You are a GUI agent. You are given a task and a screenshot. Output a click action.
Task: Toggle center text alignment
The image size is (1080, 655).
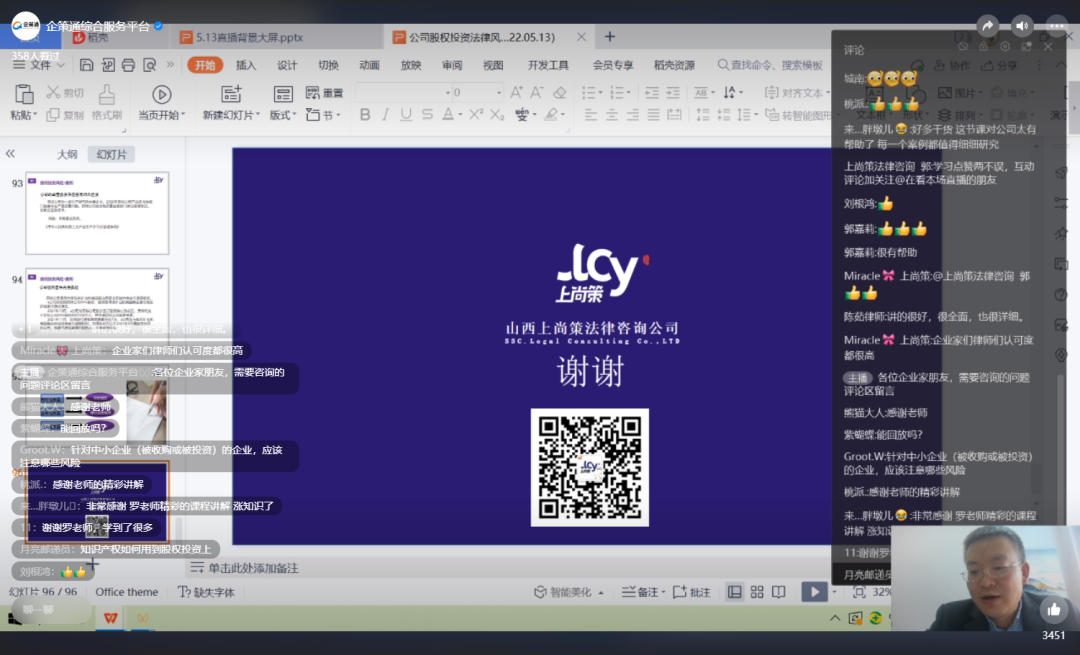[x=612, y=115]
